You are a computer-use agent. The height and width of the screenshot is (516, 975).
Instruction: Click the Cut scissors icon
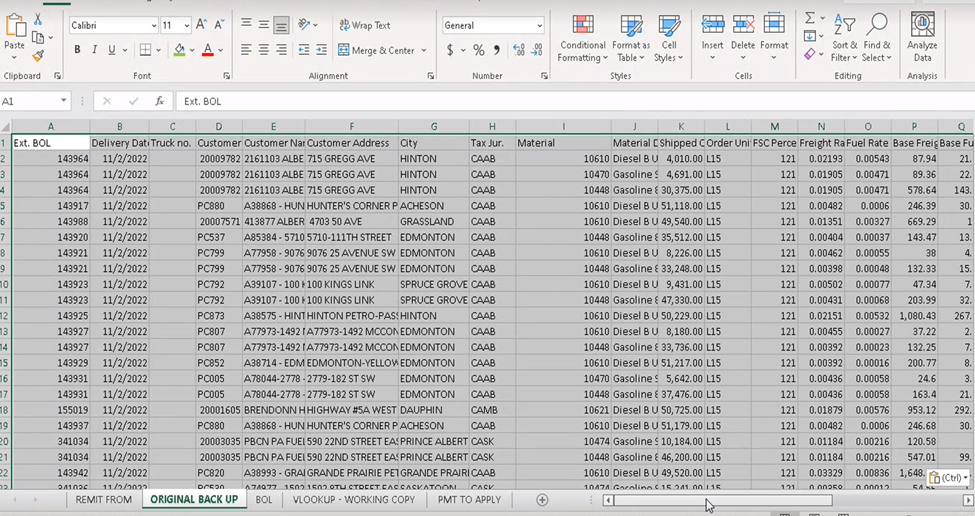point(38,19)
